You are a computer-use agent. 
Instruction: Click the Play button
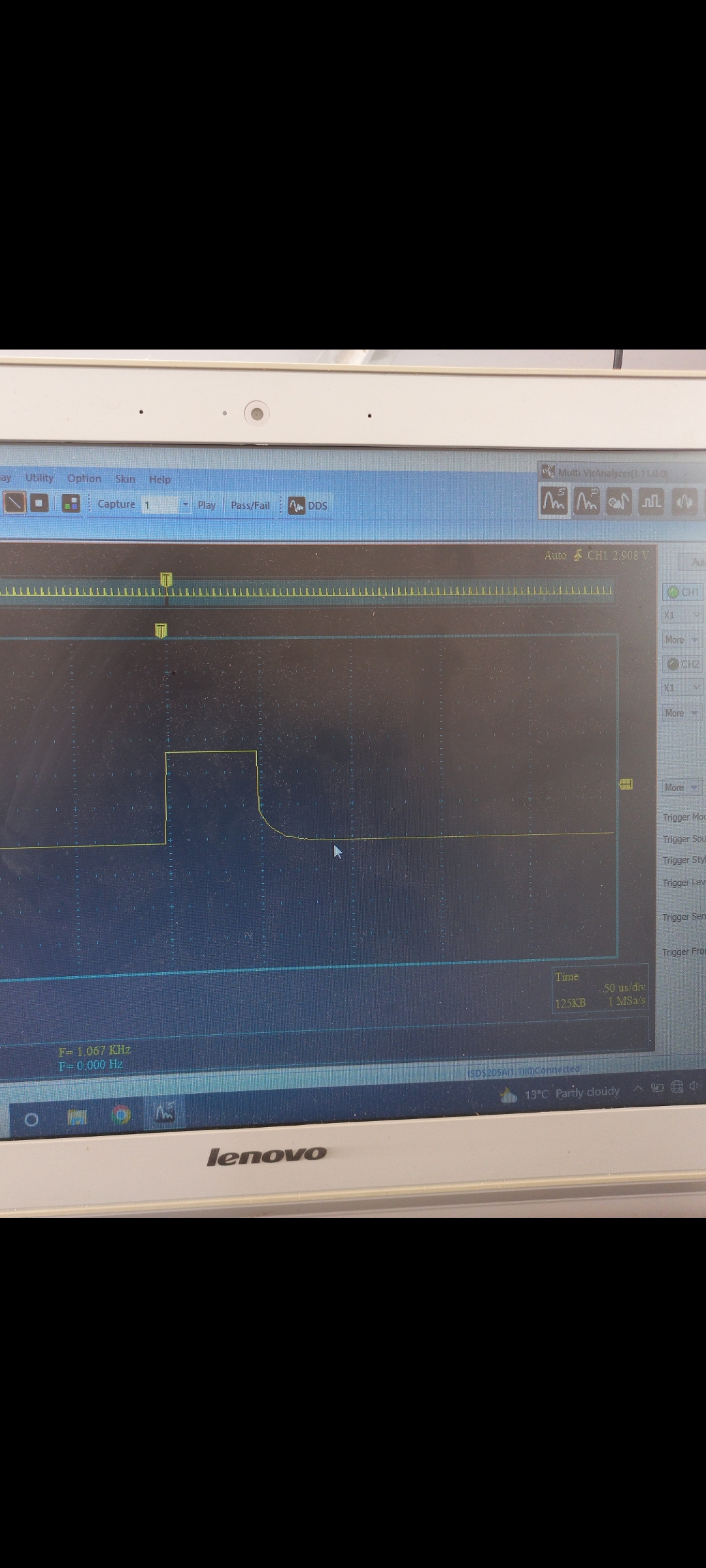click(x=207, y=505)
